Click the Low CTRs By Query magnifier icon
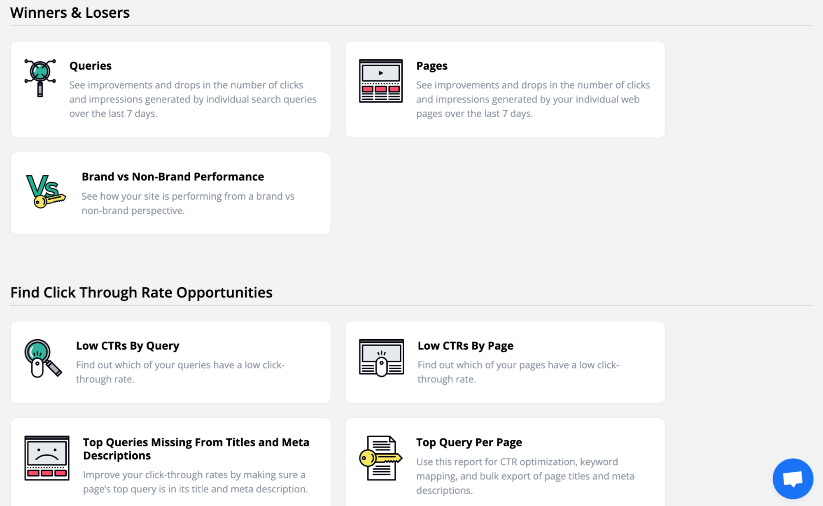 pos(42,358)
